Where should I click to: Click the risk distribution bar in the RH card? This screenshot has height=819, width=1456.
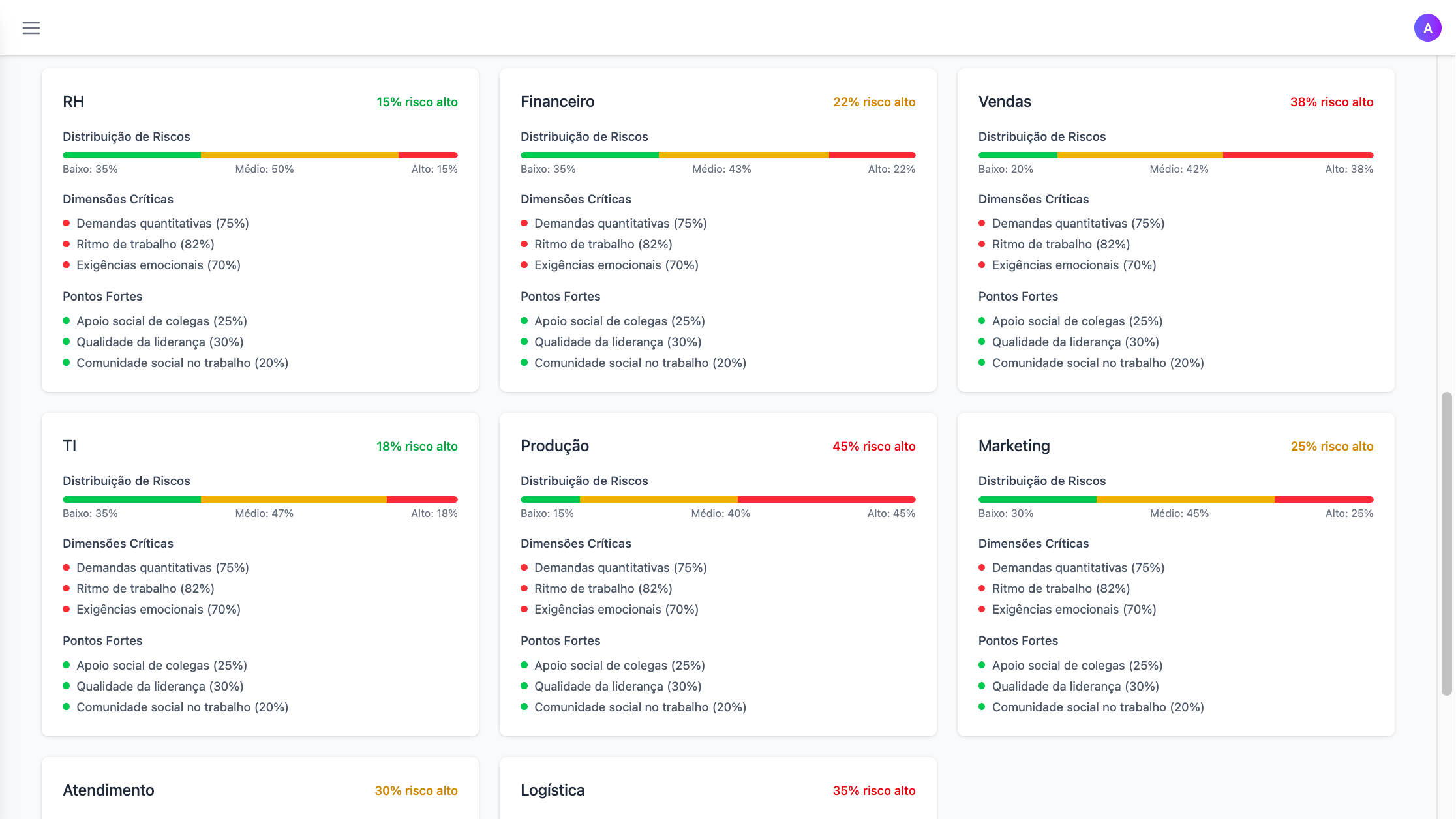260,155
